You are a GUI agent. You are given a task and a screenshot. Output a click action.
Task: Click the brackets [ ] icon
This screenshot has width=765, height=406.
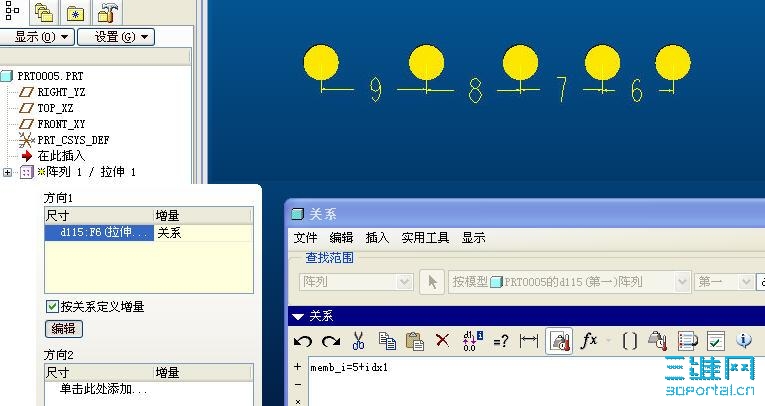click(629, 341)
